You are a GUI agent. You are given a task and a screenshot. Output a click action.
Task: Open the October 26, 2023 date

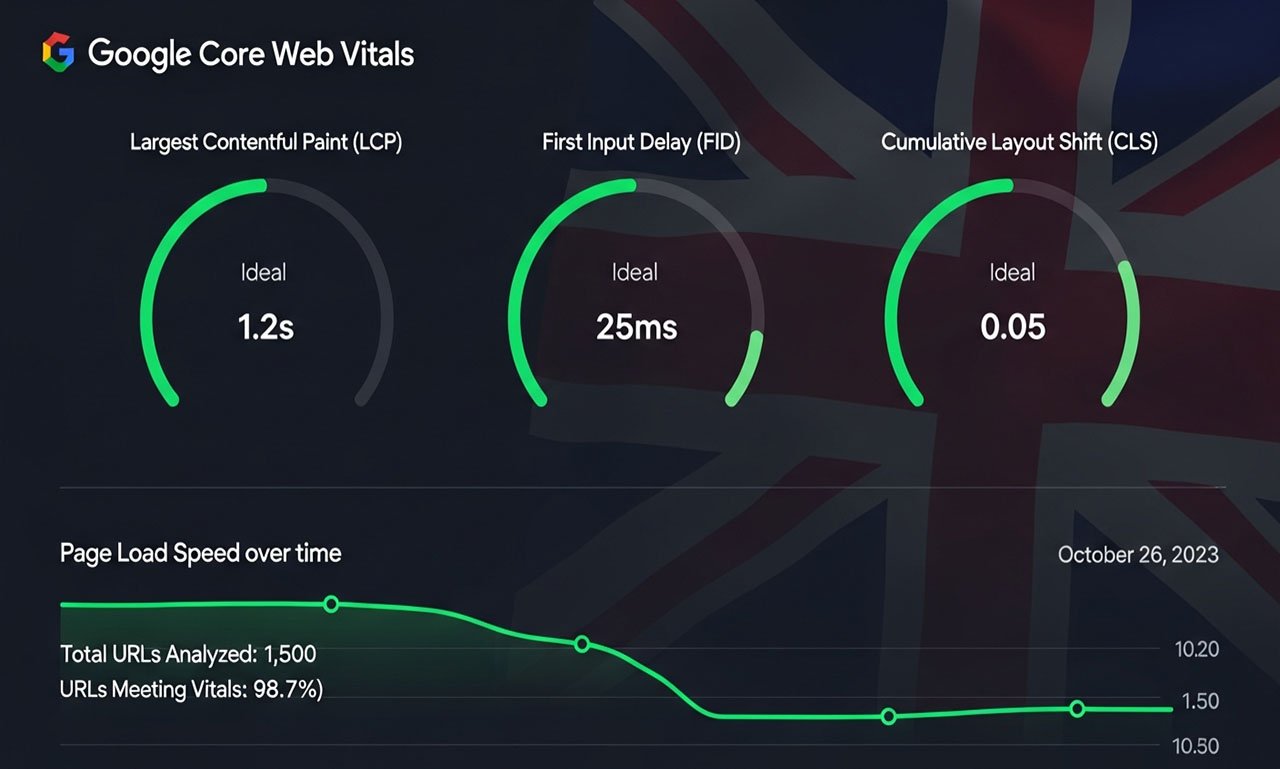click(1138, 554)
